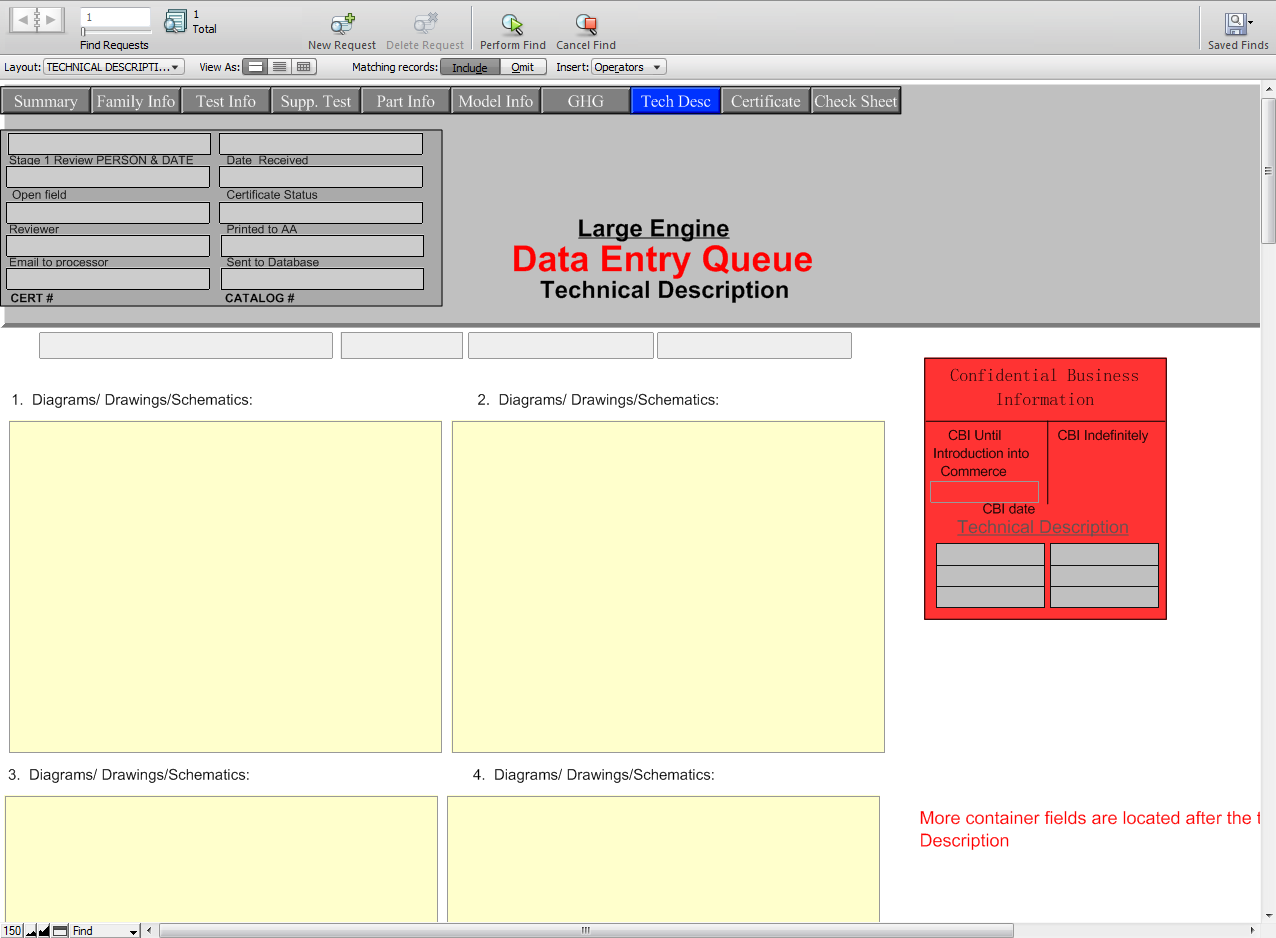The height and width of the screenshot is (938, 1276).
Task: Switch View As to list view
Action: pyautogui.click(x=280, y=67)
